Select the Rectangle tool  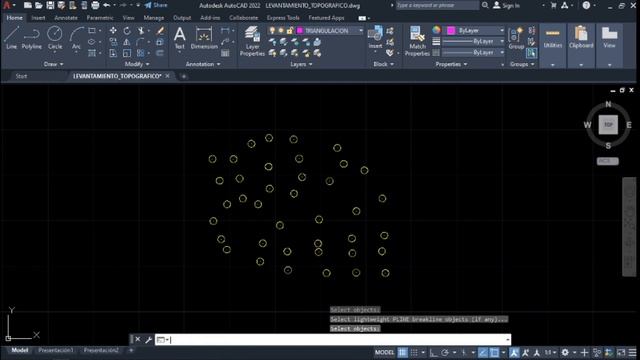[x=92, y=31]
